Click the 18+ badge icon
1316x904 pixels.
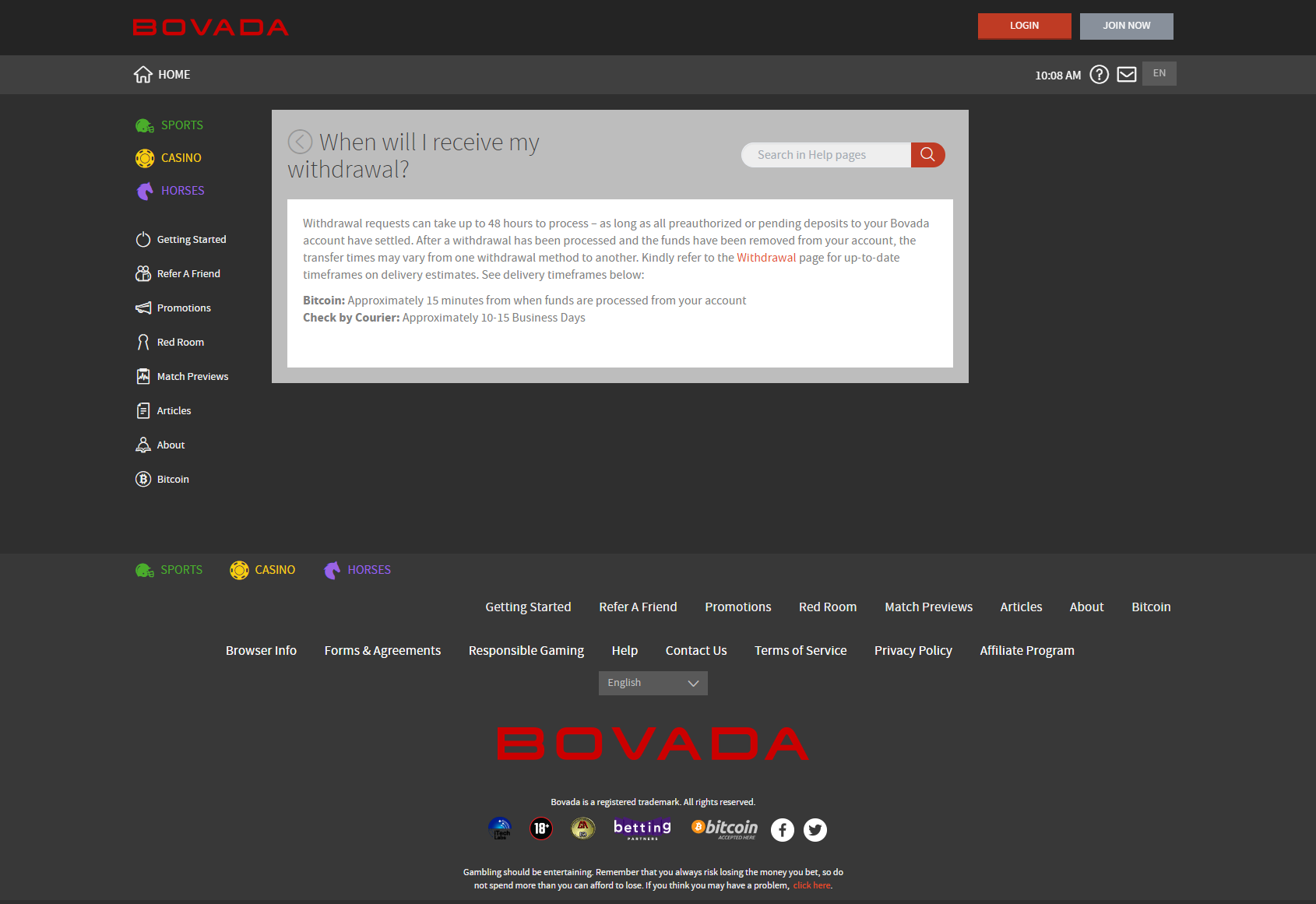click(x=541, y=828)
